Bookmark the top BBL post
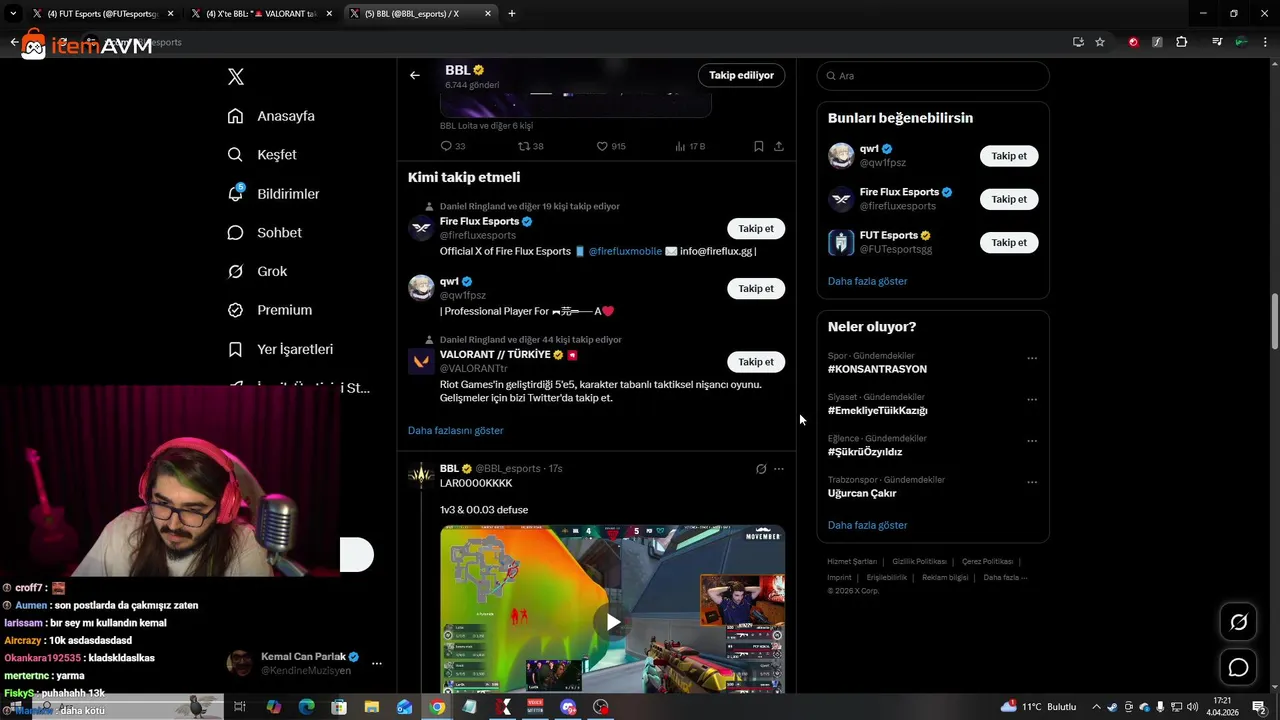The height and width of the screenshot is (720, 1280). (x=758, y=146)
